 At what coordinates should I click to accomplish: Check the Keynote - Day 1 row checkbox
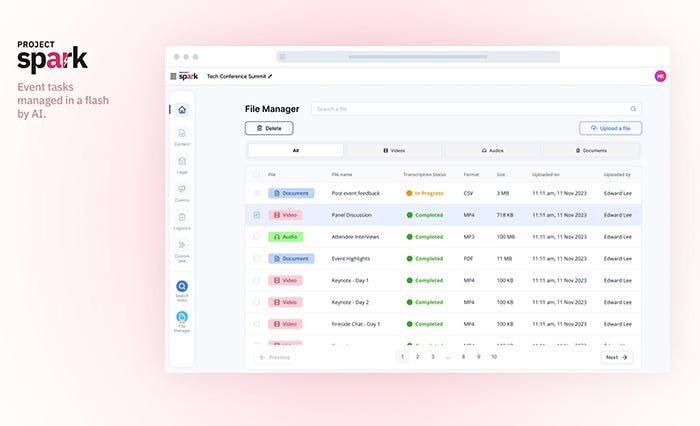tap(256, 280)
